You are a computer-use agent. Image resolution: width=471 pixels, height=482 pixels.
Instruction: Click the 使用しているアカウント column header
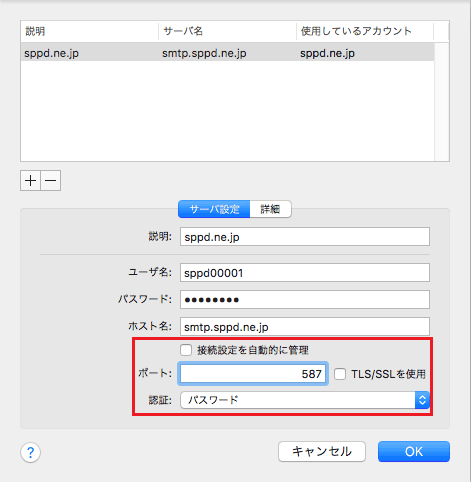pos(365,31)
